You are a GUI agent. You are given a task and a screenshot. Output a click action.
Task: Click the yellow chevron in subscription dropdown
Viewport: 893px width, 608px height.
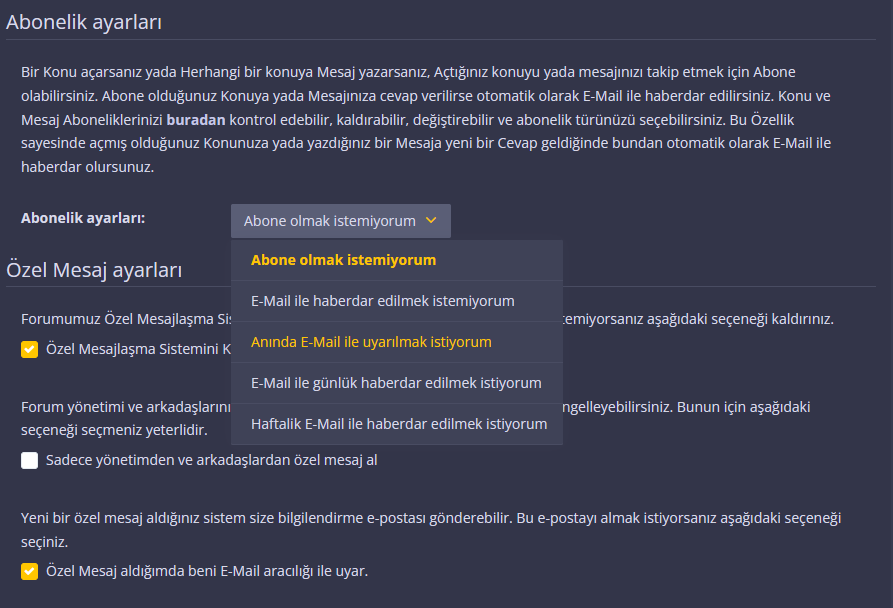431,220
